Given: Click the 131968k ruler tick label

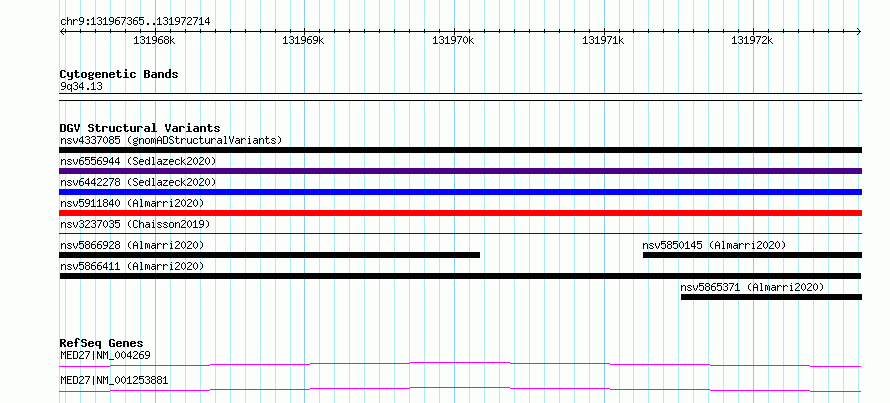Looking at the screenshot, I should point(154,41).
